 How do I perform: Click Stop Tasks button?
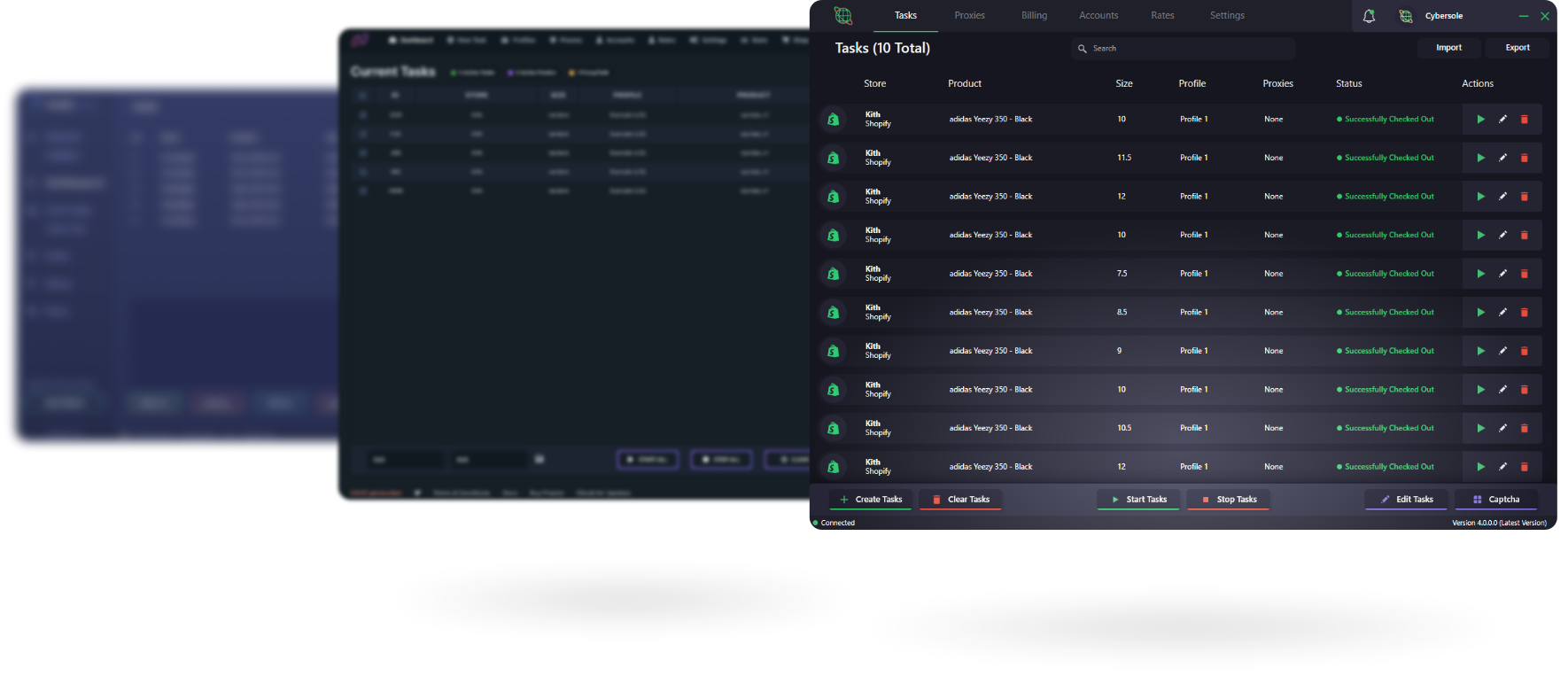tap(1229, 500)
